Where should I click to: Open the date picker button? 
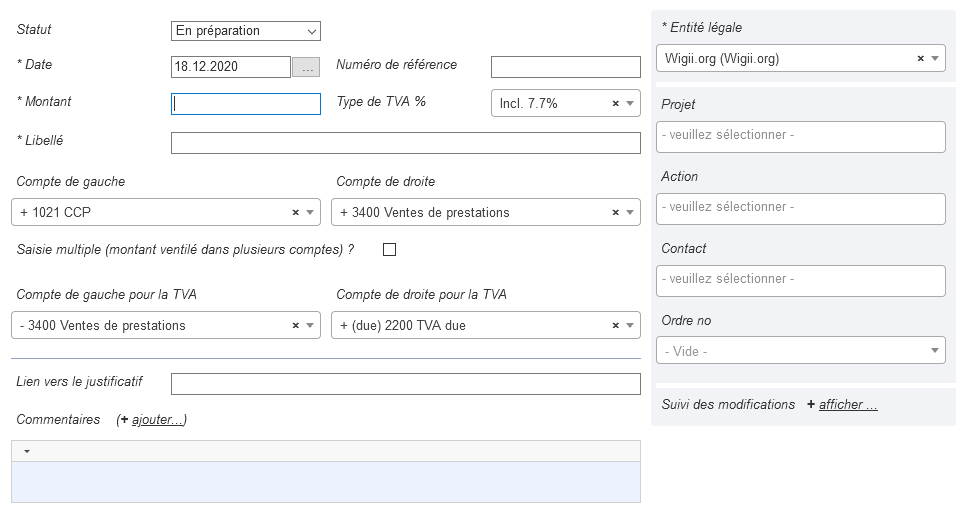(x=306, y=67)
